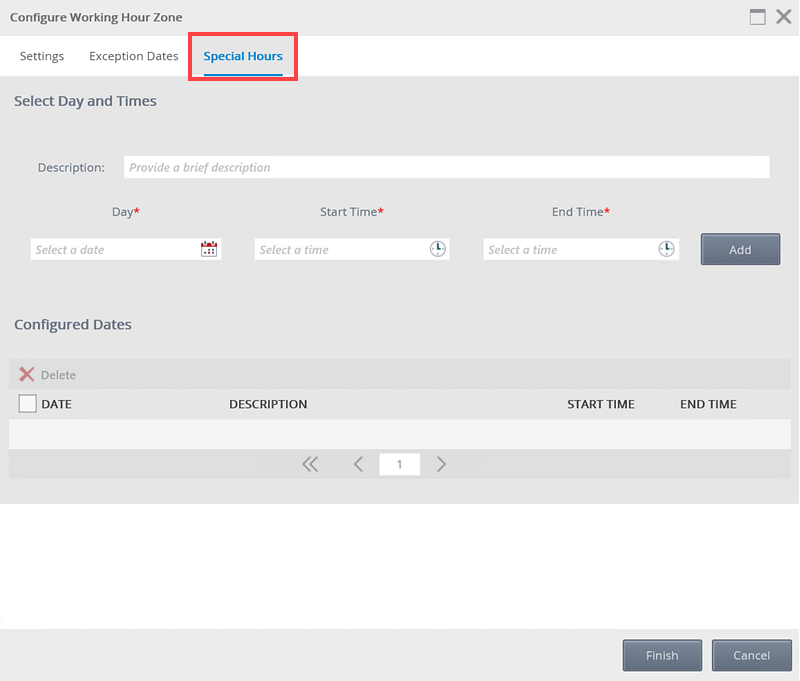Click the Start Time input field
800x681 pixels.
pyautogui.click(x=352, y=249)
